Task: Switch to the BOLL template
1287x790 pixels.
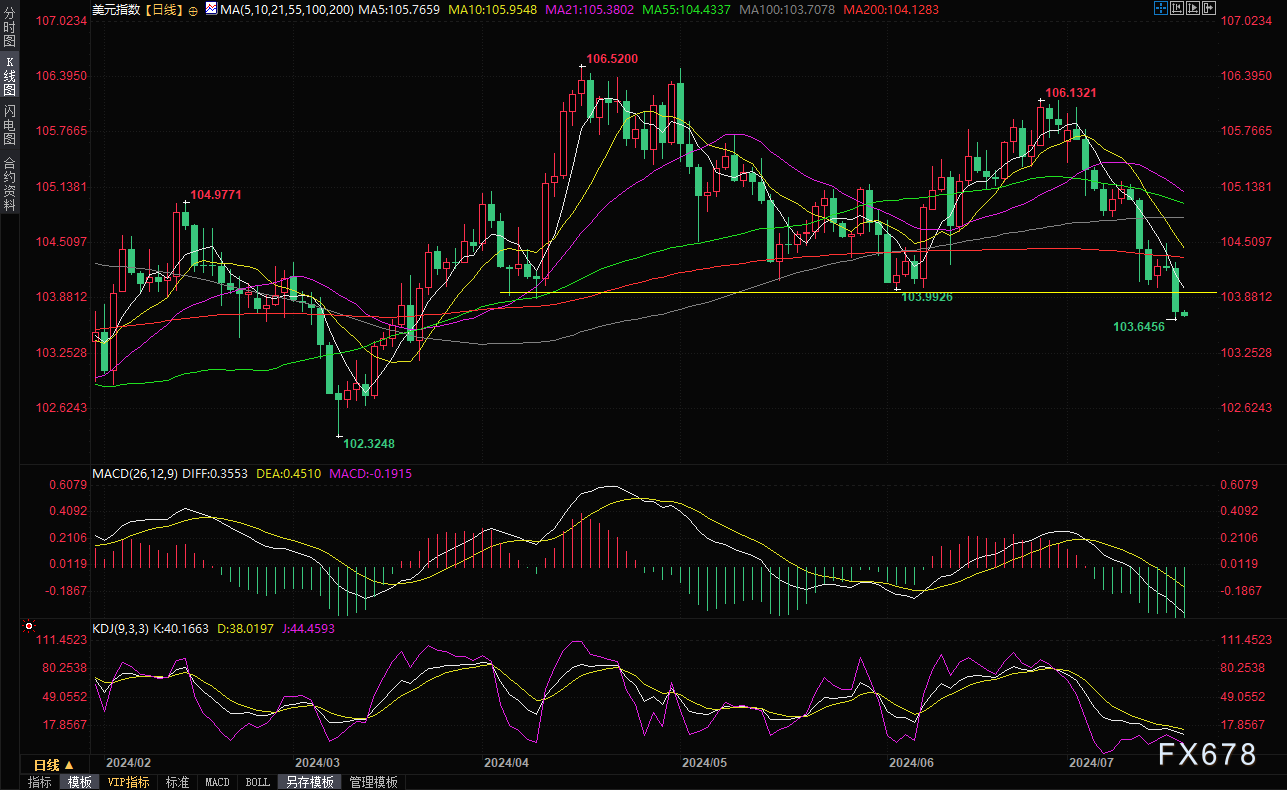Action: coord(257,782)
